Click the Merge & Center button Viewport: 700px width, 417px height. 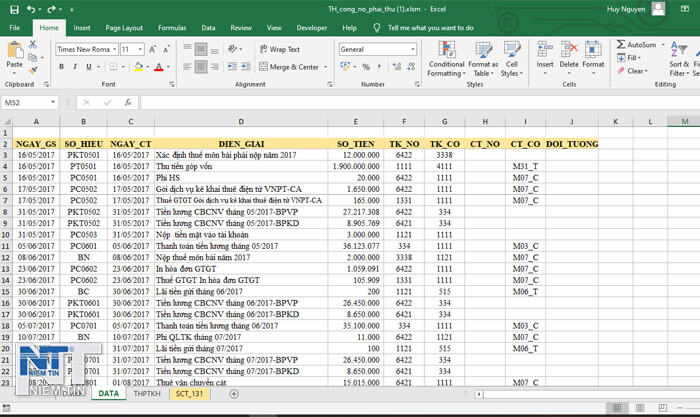(289, 67)
